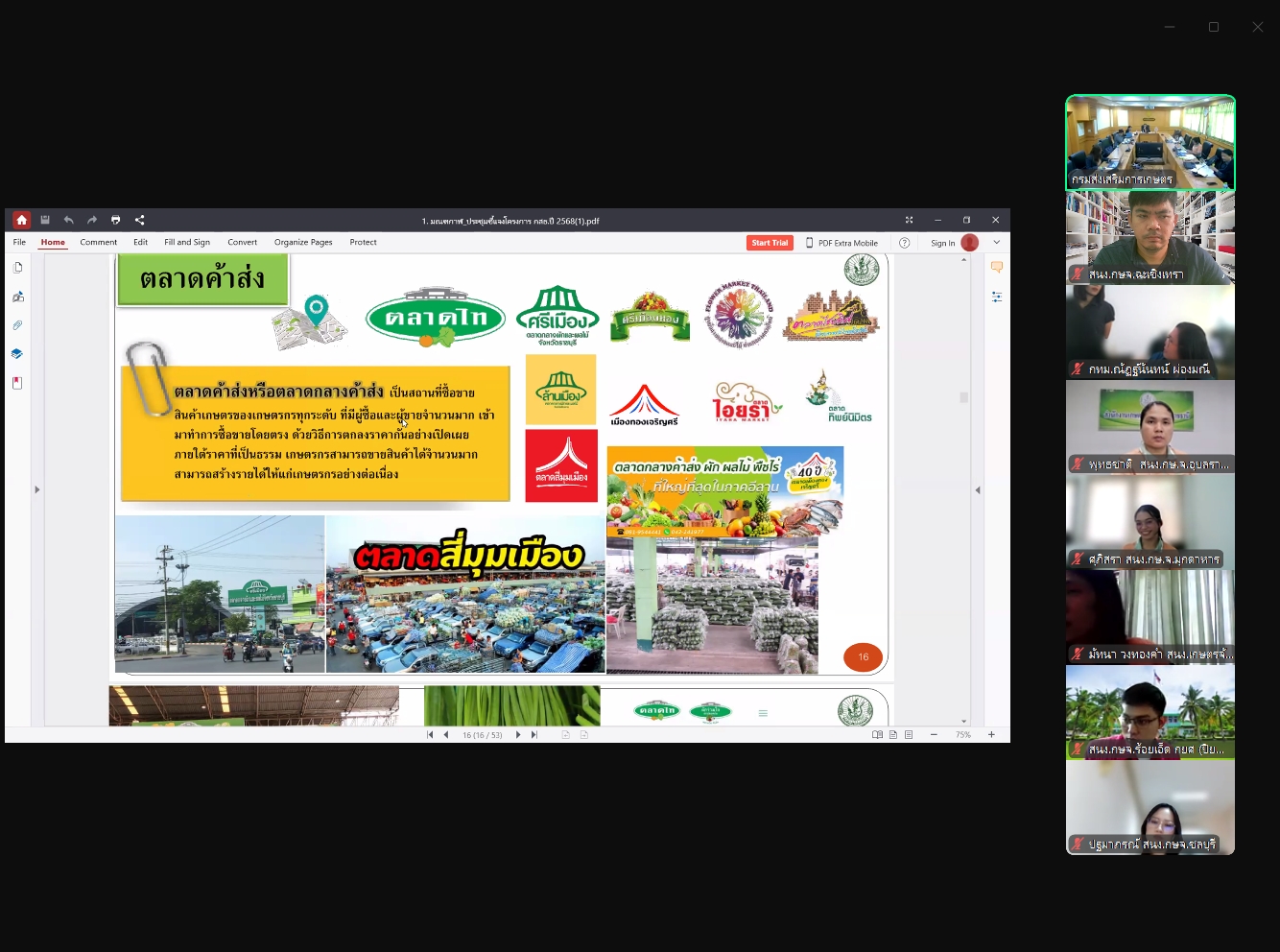
Task: Print the document using the printer icon
Action: pos(116,220)
